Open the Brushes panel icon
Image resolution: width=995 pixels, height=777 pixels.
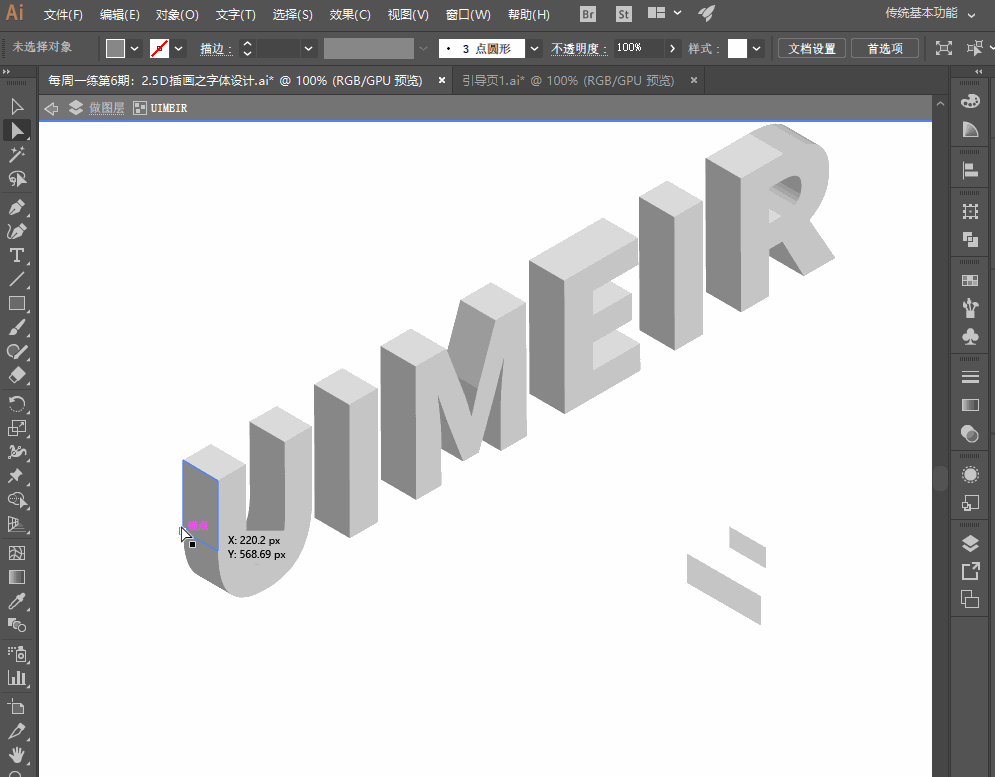tap(970, 309)
